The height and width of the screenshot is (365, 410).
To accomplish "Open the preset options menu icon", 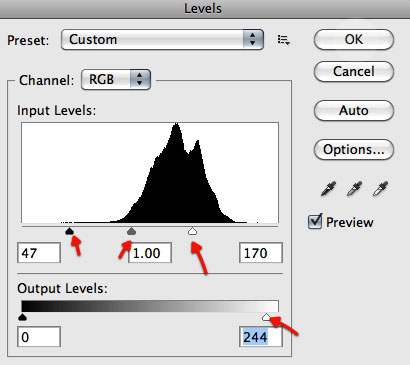I will point(284,40).
